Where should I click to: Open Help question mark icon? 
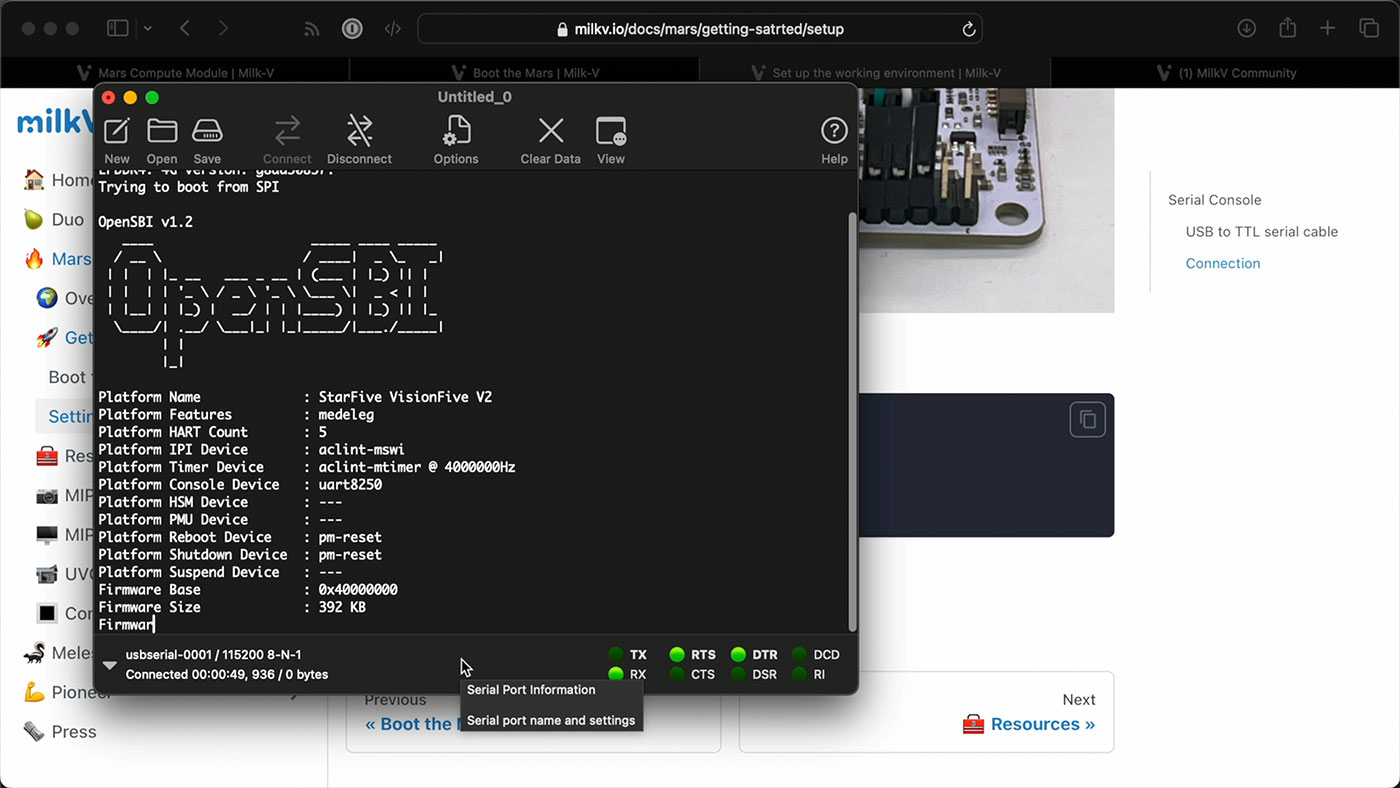(x=834, y=131)
